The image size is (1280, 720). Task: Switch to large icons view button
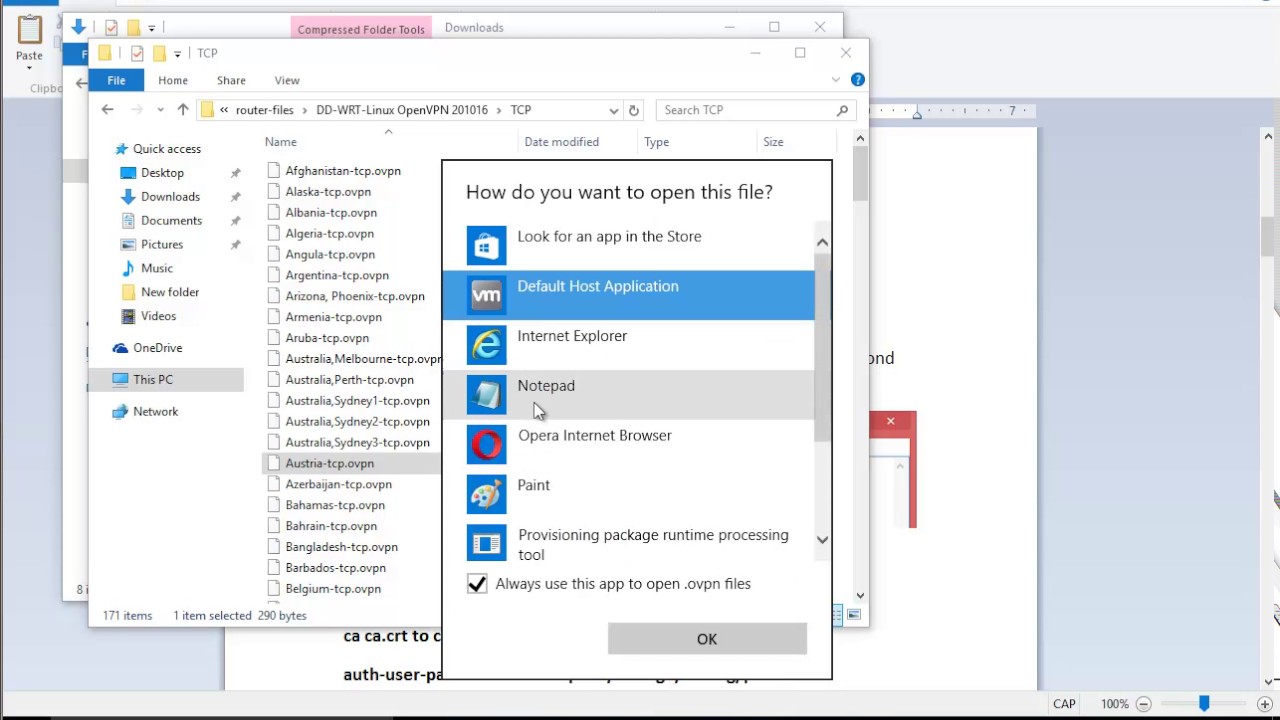854,615
